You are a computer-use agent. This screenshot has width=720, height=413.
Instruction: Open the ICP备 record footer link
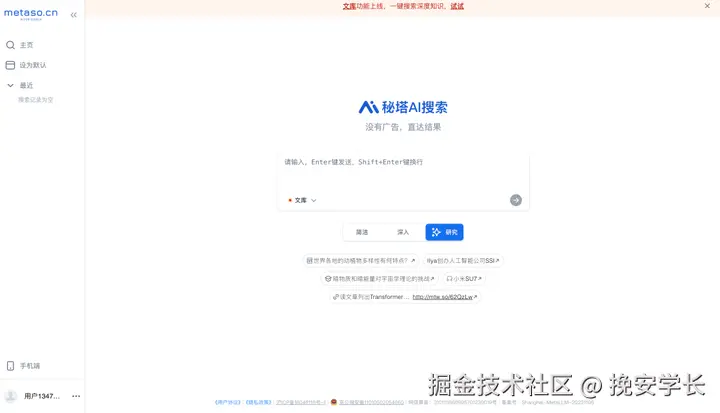301,402
